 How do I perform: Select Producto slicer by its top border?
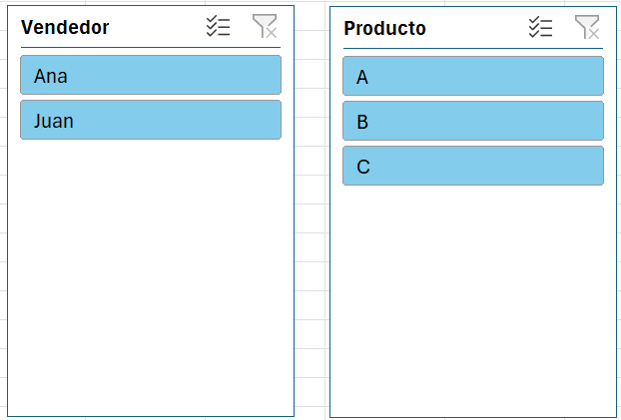click(473, 7)
